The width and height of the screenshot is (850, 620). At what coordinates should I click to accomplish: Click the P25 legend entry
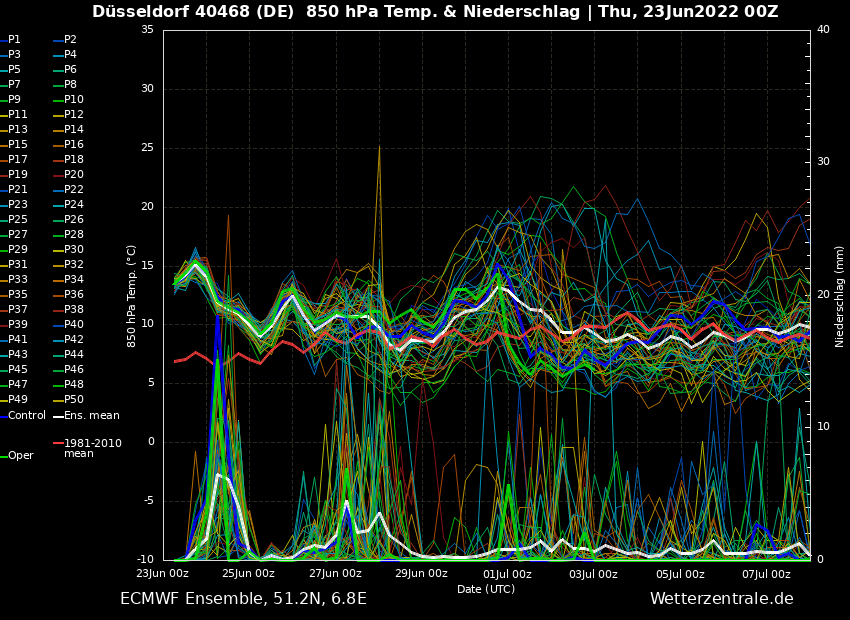tap(18, 220)
